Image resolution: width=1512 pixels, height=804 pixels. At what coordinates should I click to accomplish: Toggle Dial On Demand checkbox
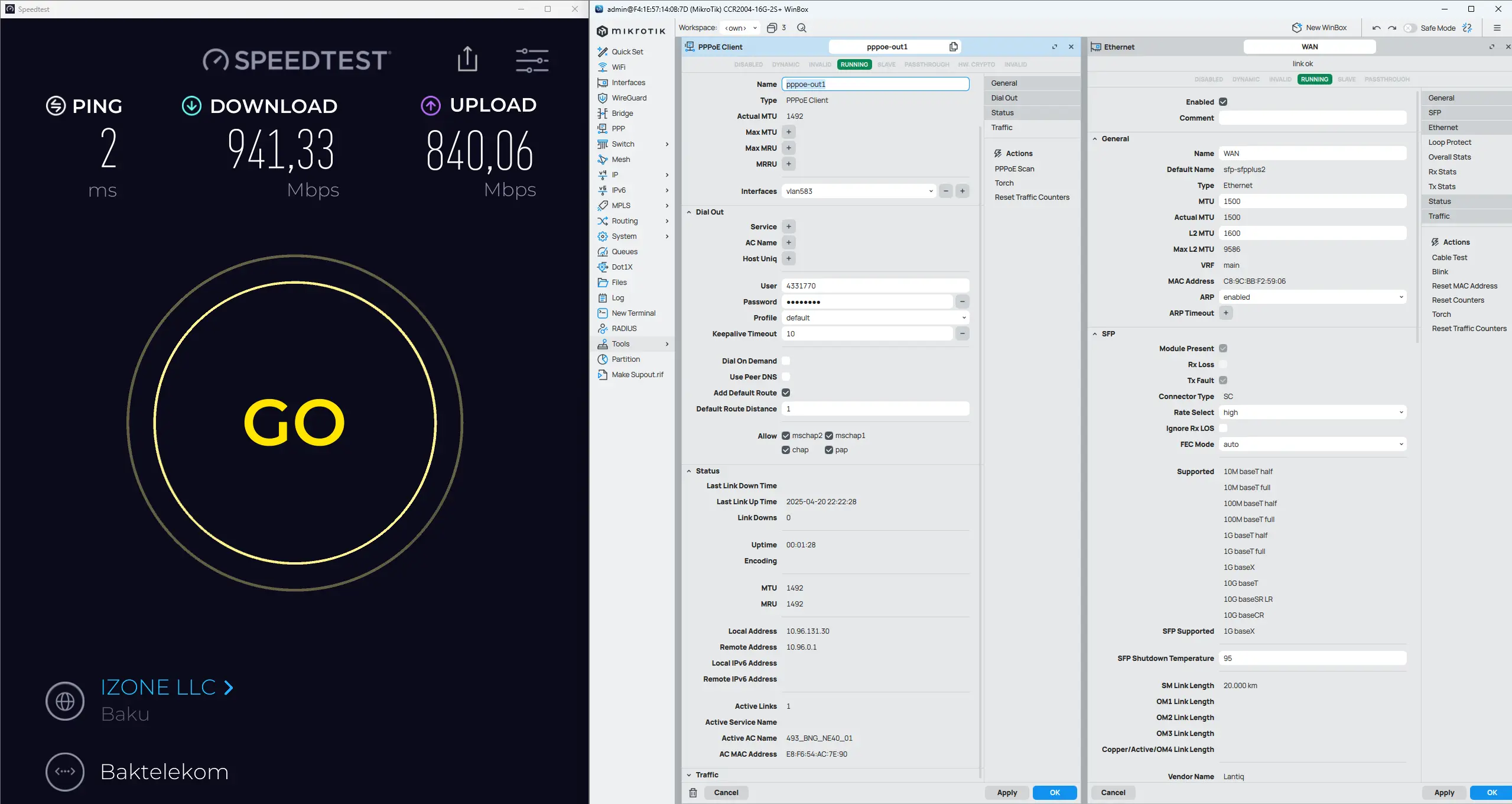pyautogui.click(x=786, y=361)
